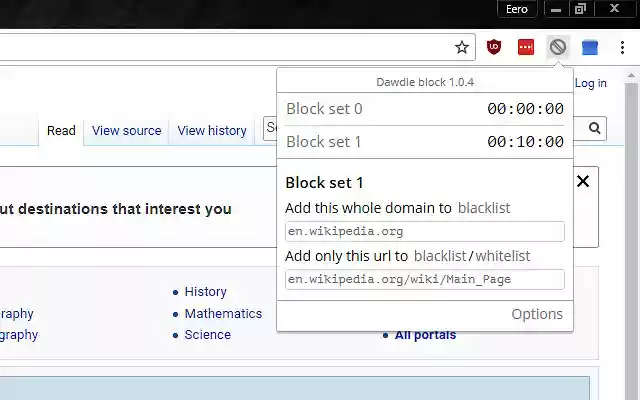The height and width of the screenshot is (400, 640).
Task: Click the scrollbar up arrow
Action: click(631, 76)
